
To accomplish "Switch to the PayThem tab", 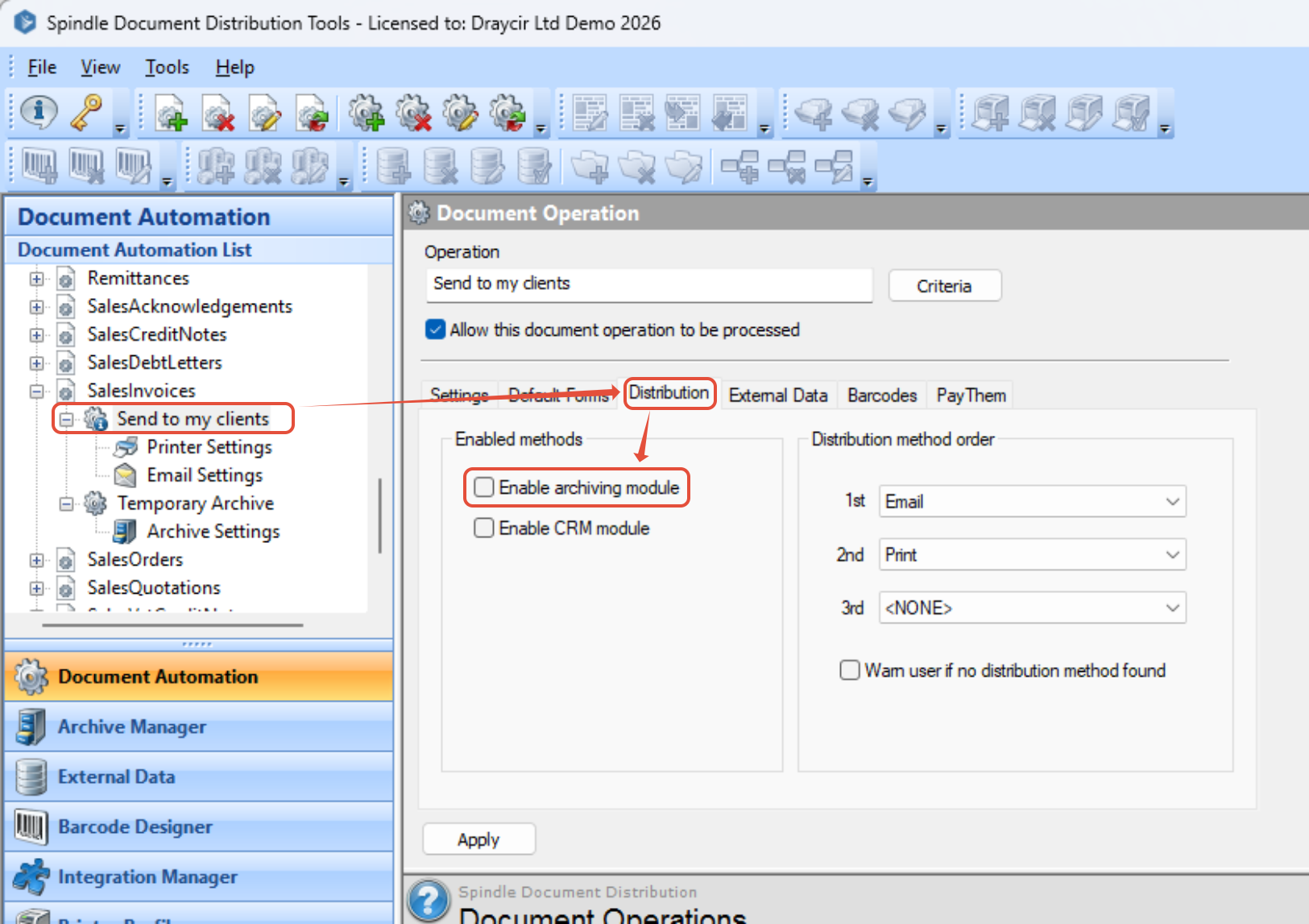I will click(x=971, y=395).
